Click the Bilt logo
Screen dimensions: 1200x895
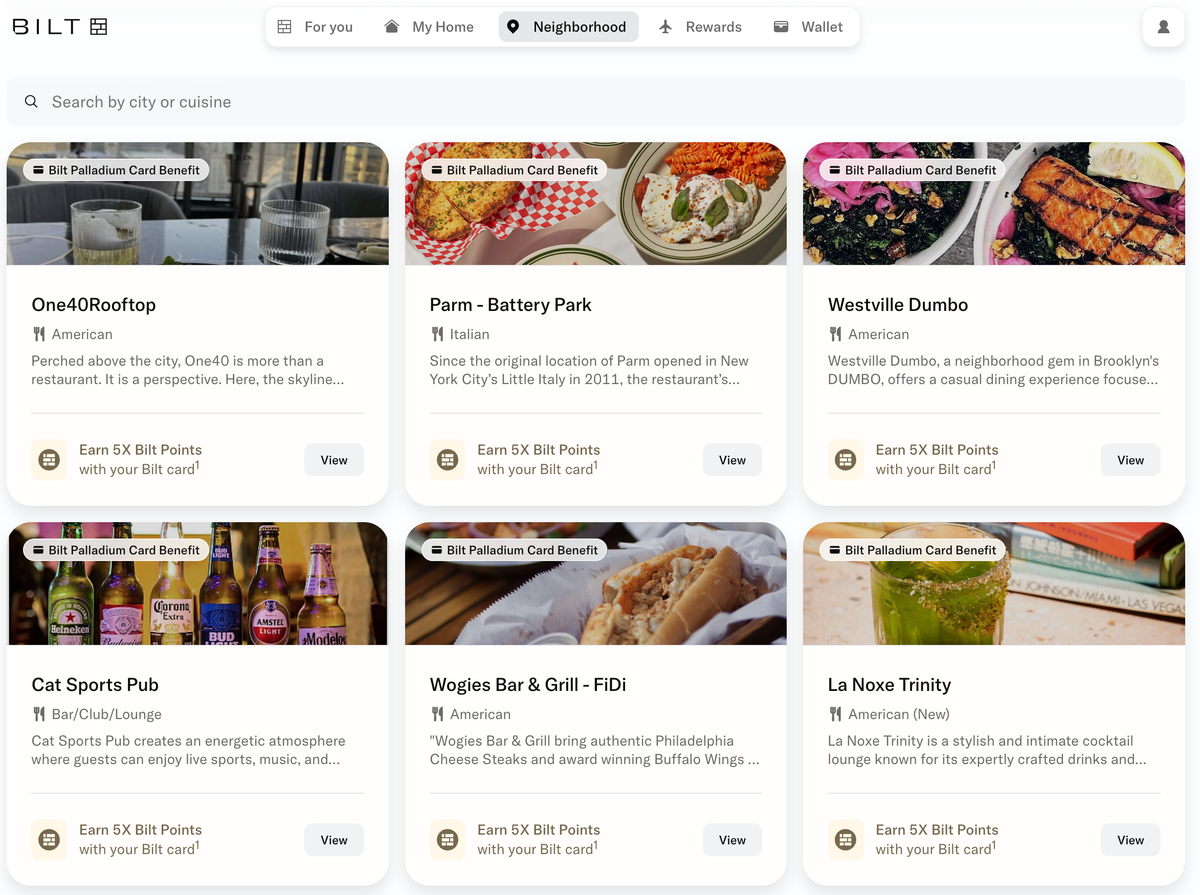coord(60,26)
